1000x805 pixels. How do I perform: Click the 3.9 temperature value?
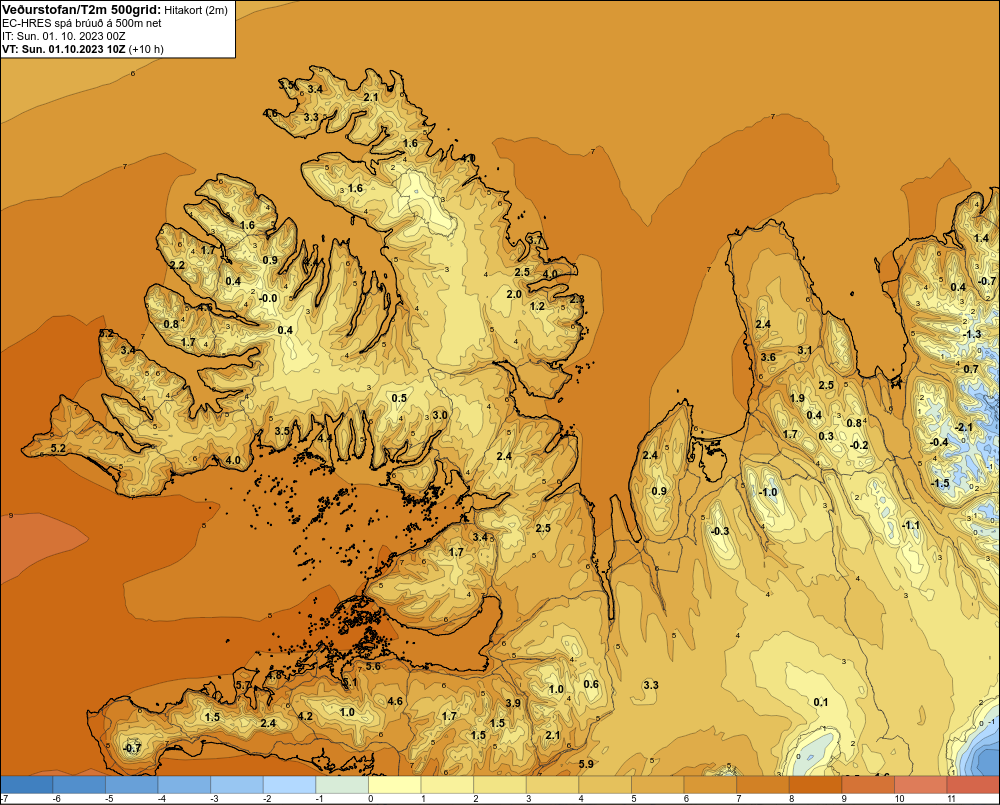(513, 703)
